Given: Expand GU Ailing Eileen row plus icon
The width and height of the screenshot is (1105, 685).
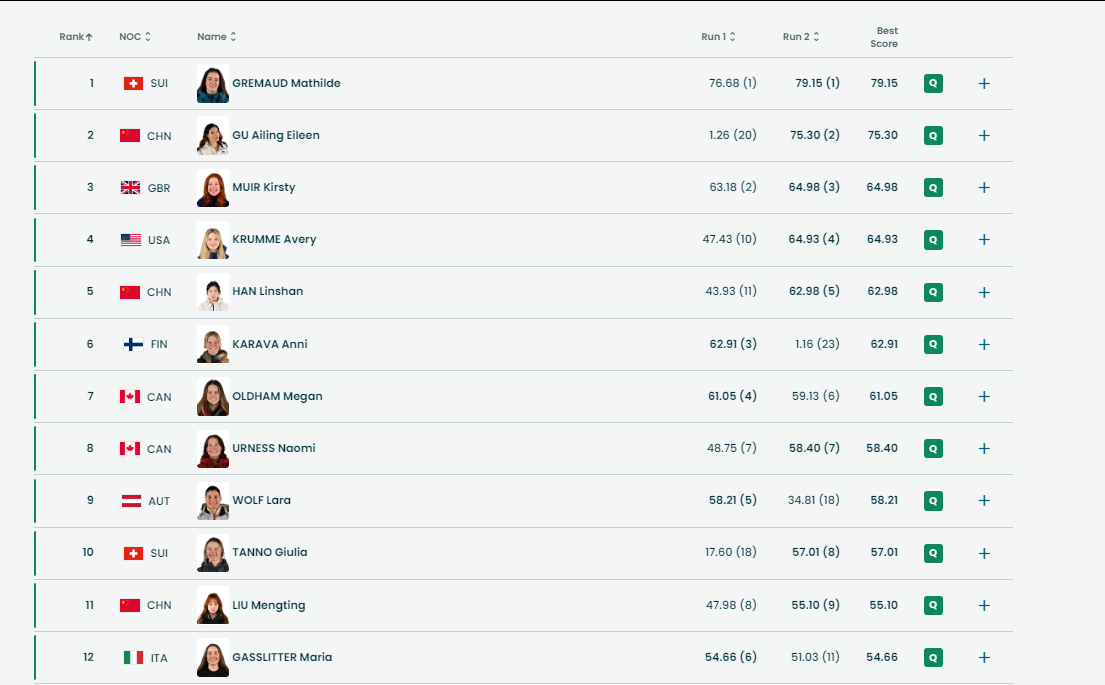Looking at the screenshot, I should point(984,135).
